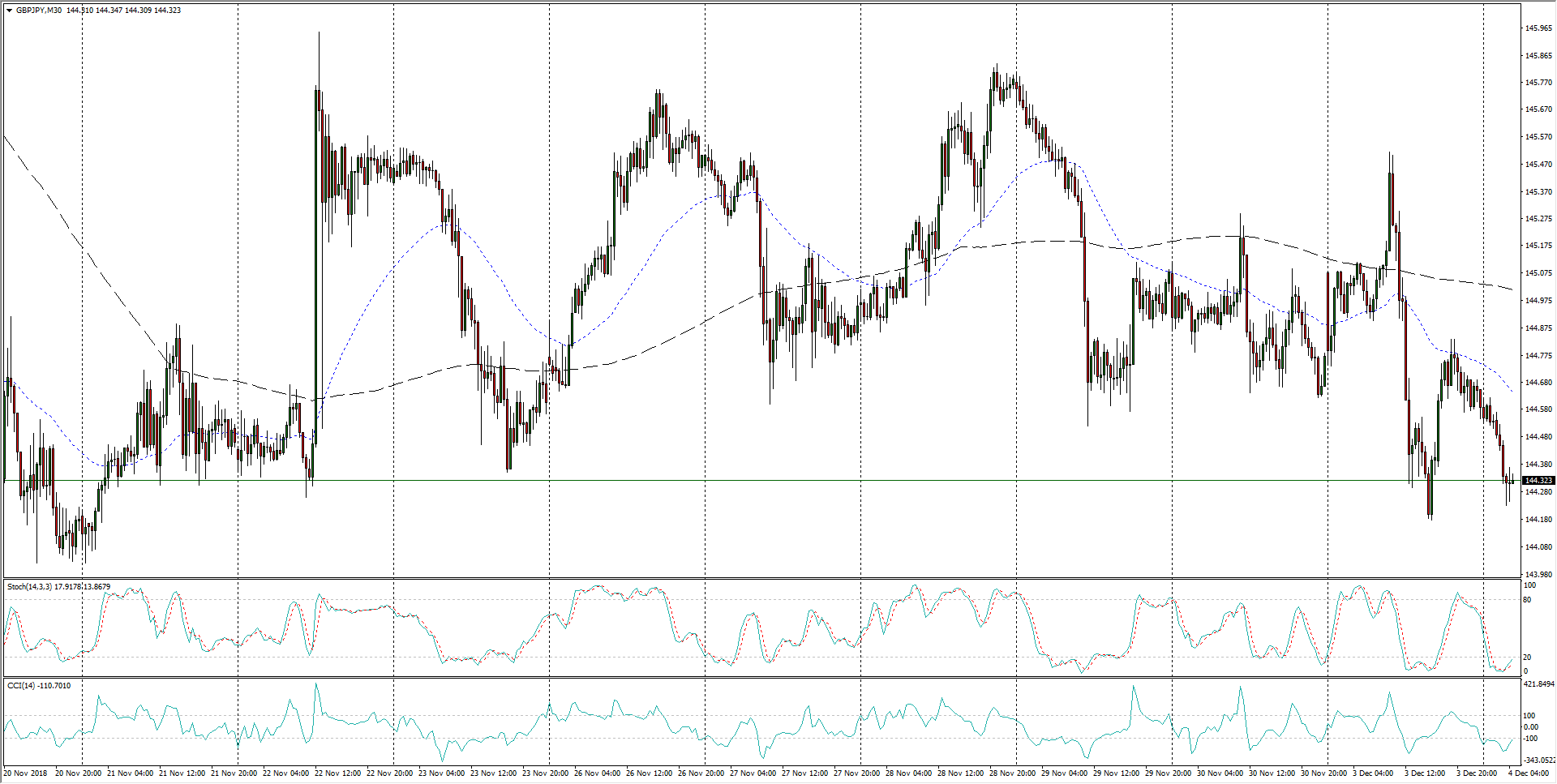The width and height of the screenshot is (1557, 784).
Task: Click the 3 Dec 04:00 time label
Action: pos(1372,773)
